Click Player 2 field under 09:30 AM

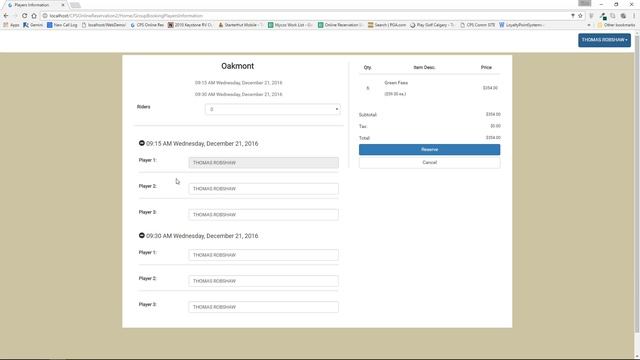(263, 281)
